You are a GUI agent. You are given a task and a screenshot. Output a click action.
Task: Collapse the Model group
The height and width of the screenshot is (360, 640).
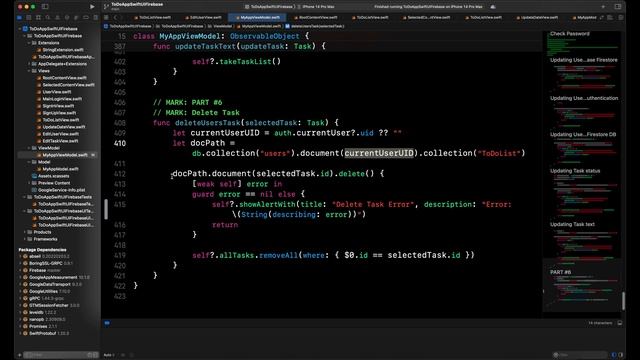click(x=29, y=162)
